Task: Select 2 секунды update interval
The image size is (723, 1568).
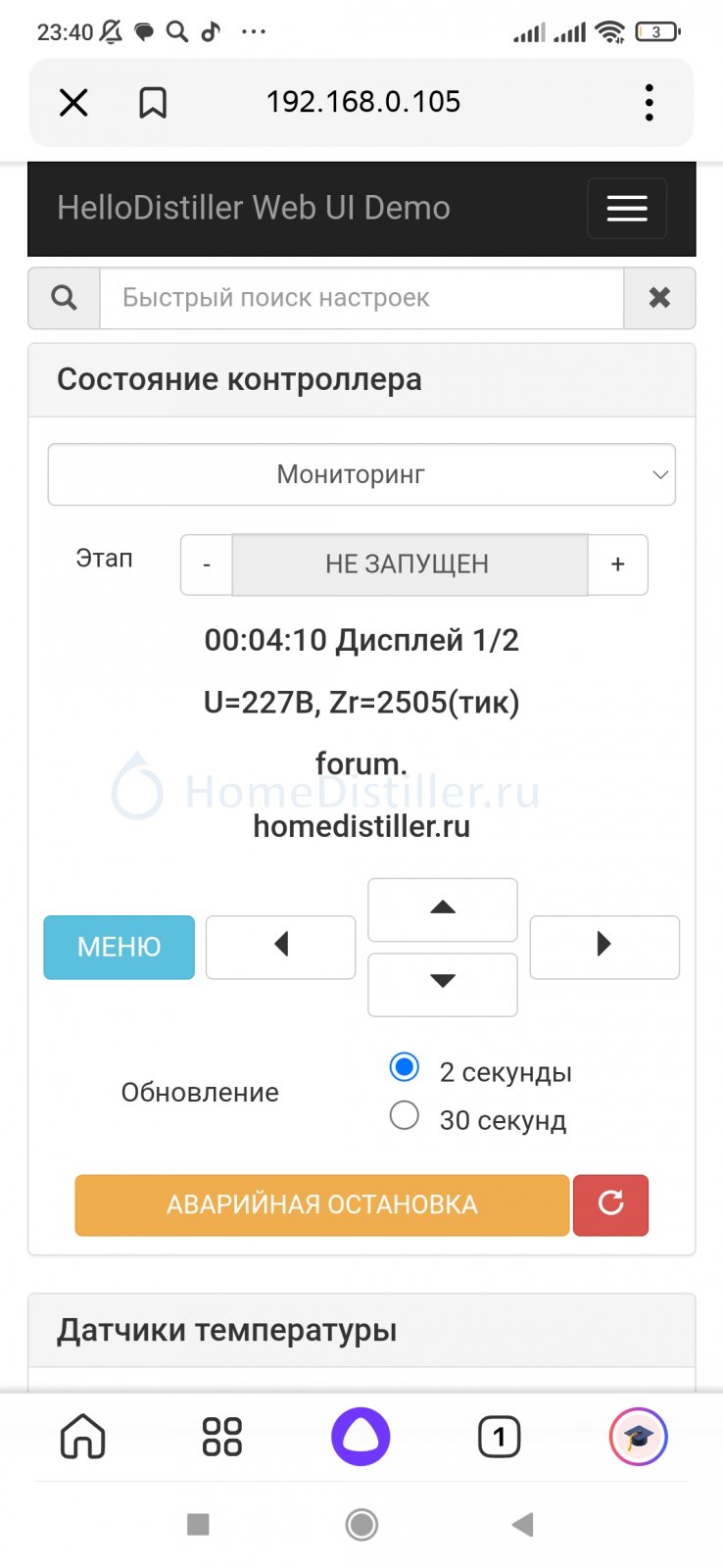Action: (x=405, y=1067)
